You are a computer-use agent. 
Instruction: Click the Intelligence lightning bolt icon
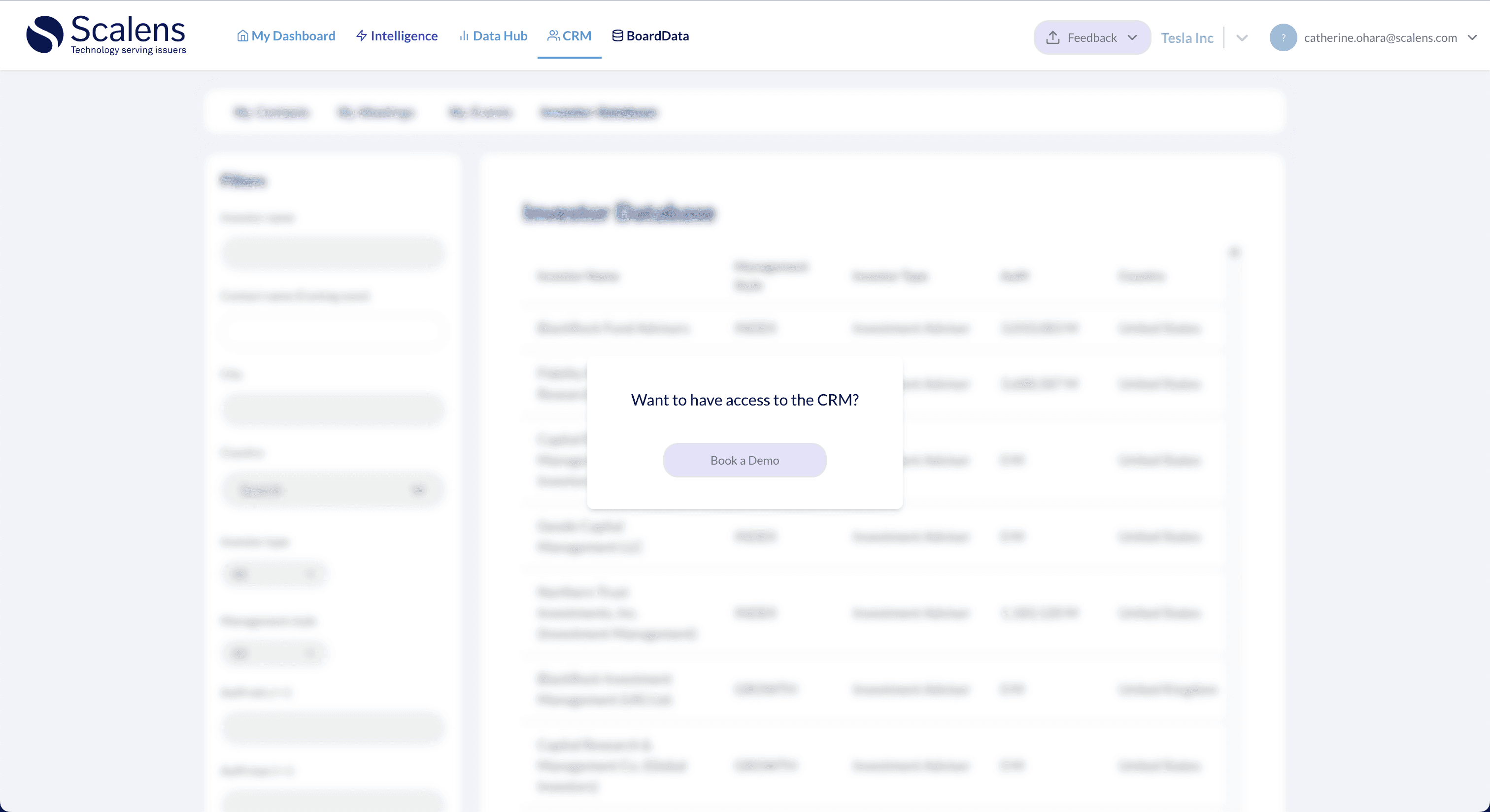(x=362, y=36)
